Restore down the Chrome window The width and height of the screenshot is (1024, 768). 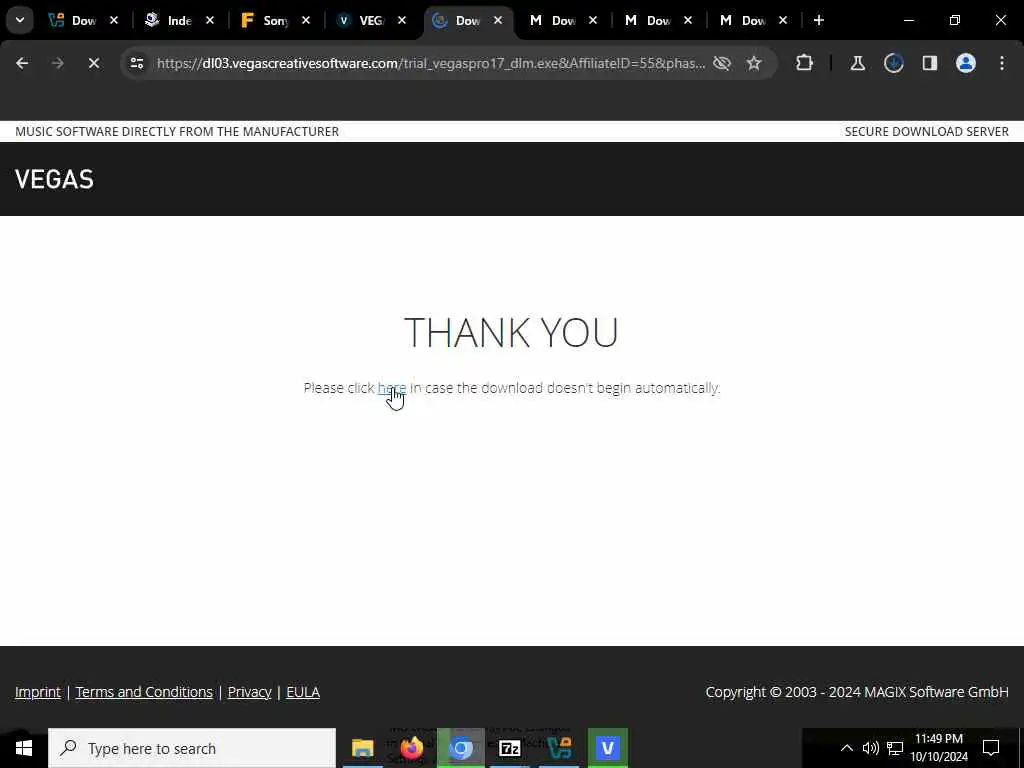955,21
